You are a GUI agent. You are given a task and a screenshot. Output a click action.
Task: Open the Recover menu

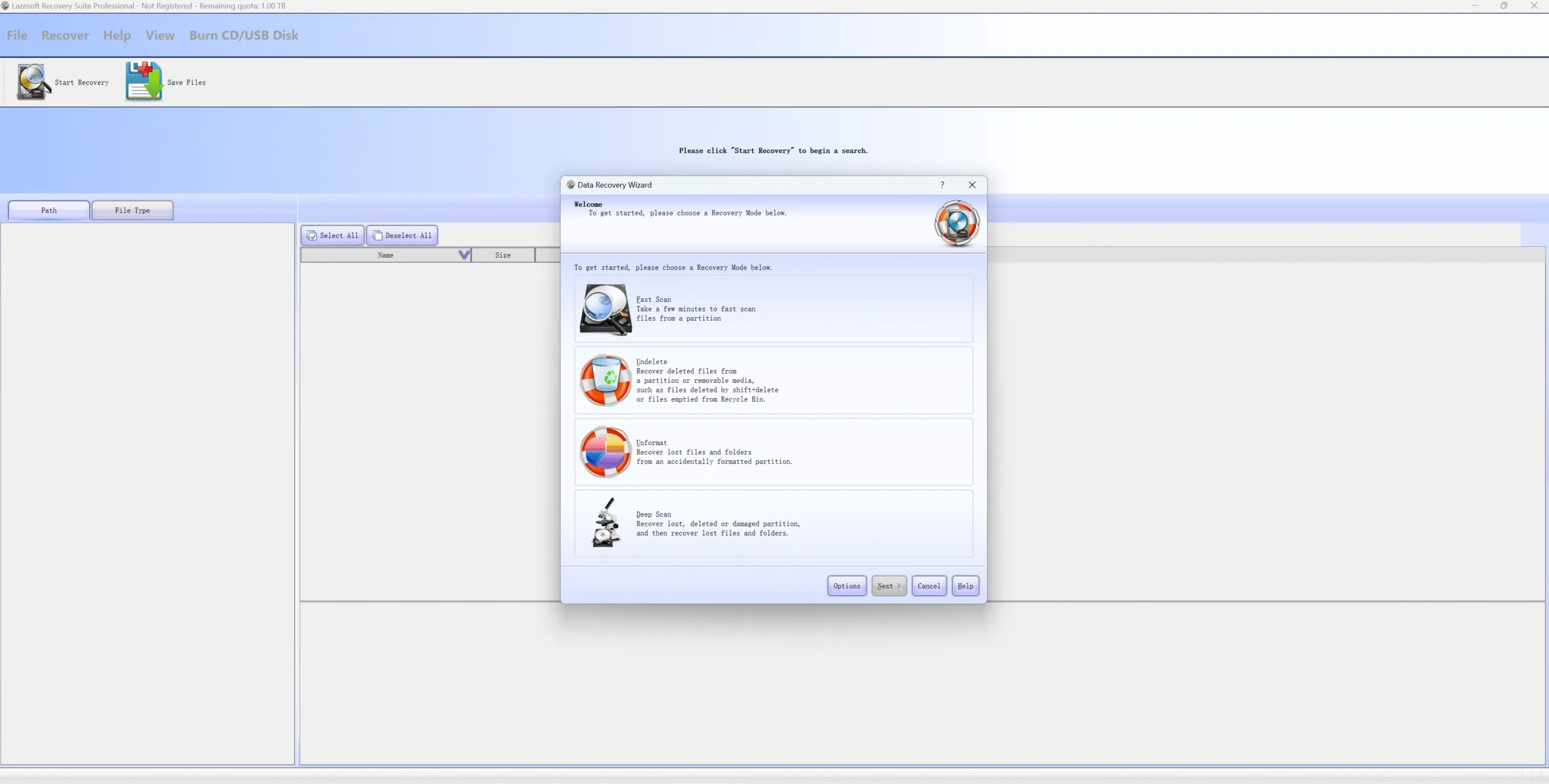[65, 35]
